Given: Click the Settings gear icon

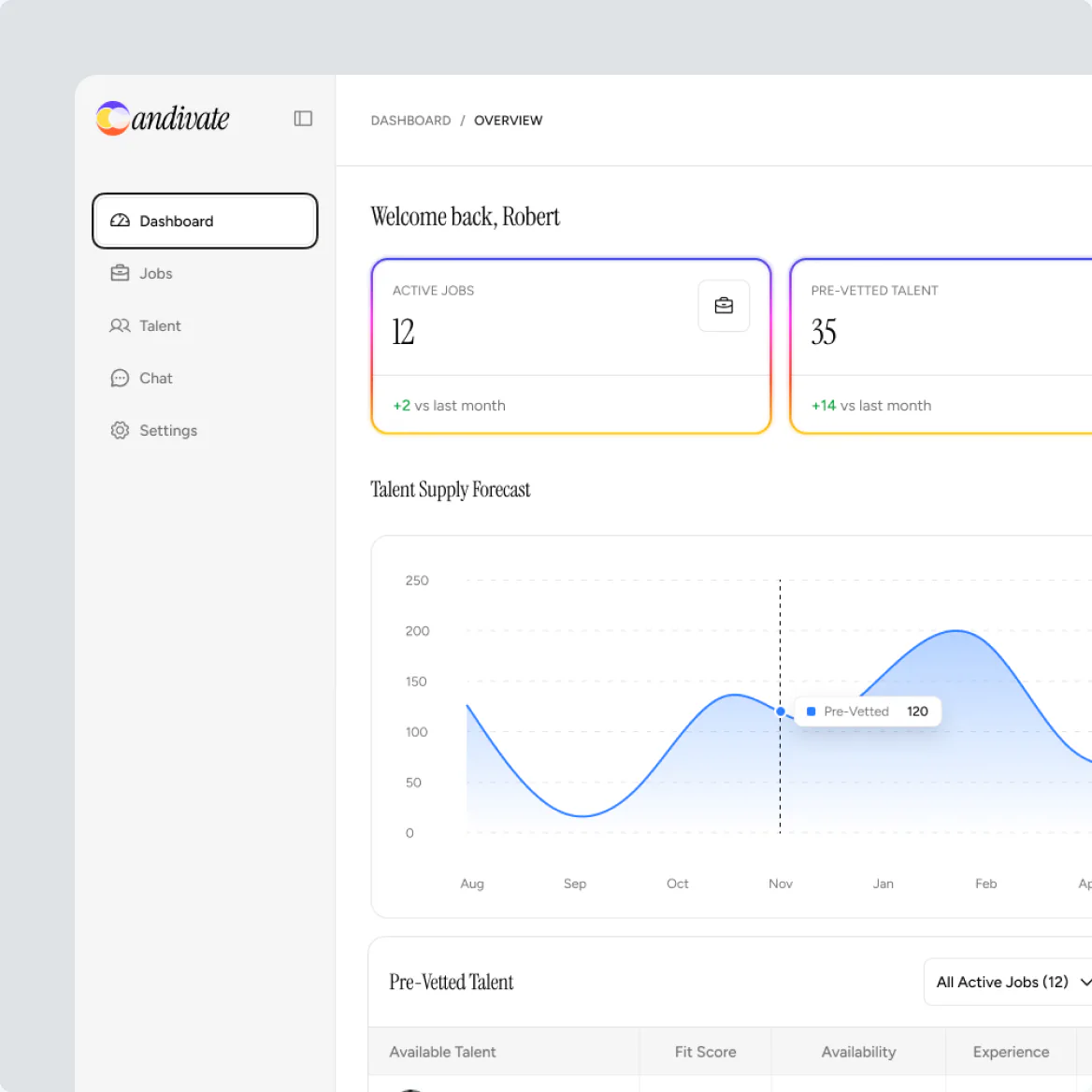Looking at the screenshot, I should [x=120, y=430].
